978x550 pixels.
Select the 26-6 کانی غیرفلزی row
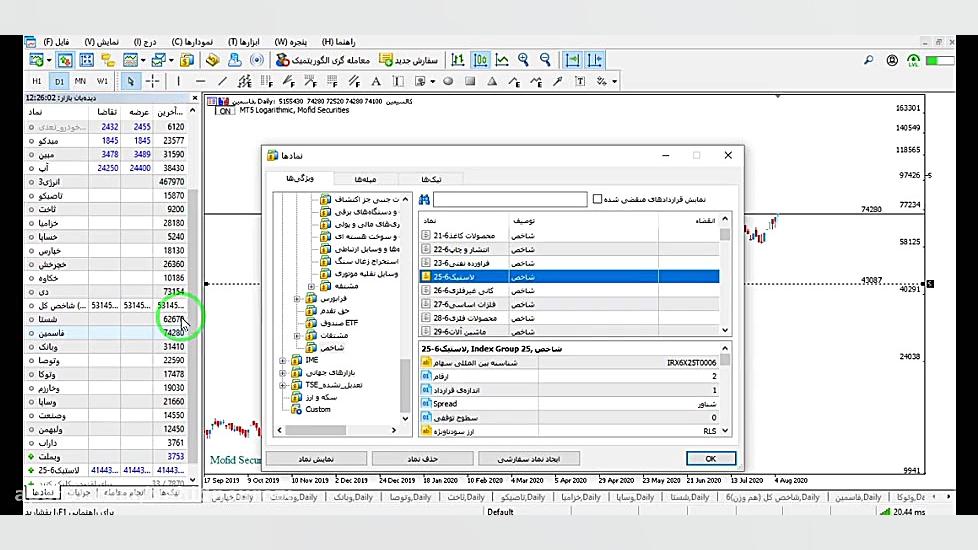569,291
